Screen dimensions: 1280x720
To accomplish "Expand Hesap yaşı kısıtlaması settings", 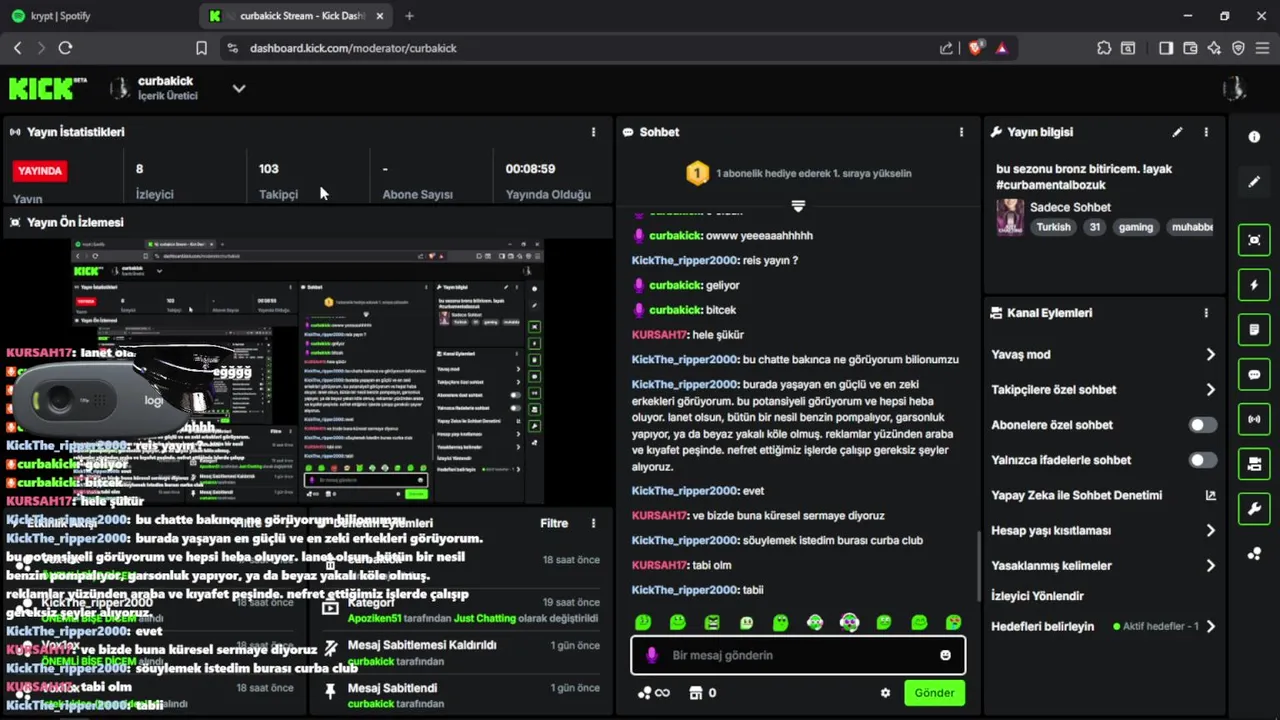I will [x=1104, y=530].
